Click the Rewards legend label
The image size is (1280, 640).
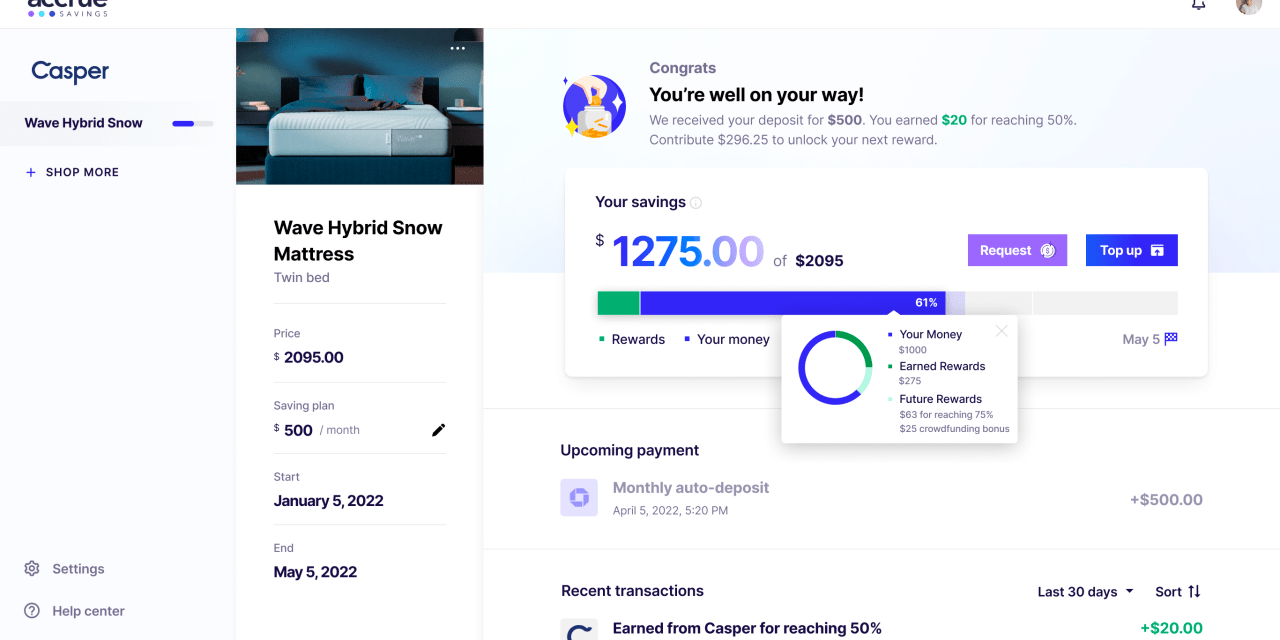(638, 340)
